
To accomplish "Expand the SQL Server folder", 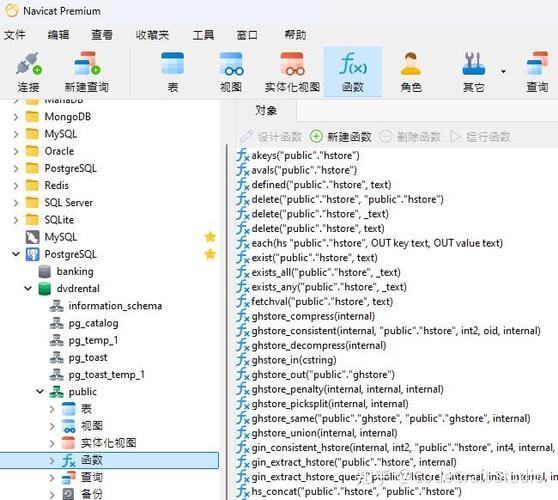I will (x=16, y=202).
